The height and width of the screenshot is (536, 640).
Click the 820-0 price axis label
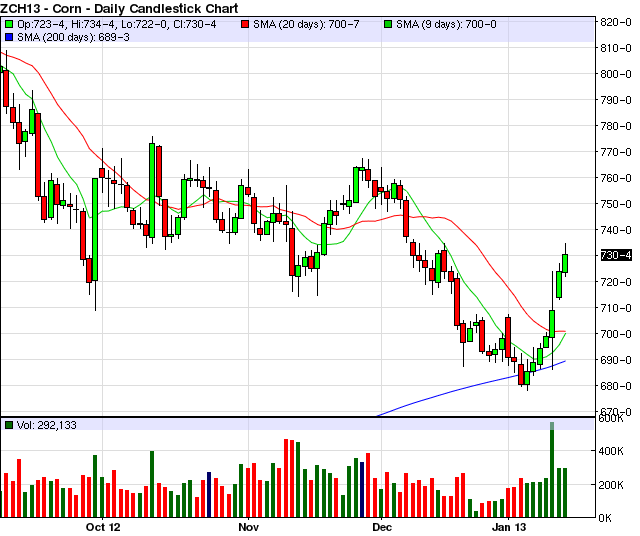[616, 22]
